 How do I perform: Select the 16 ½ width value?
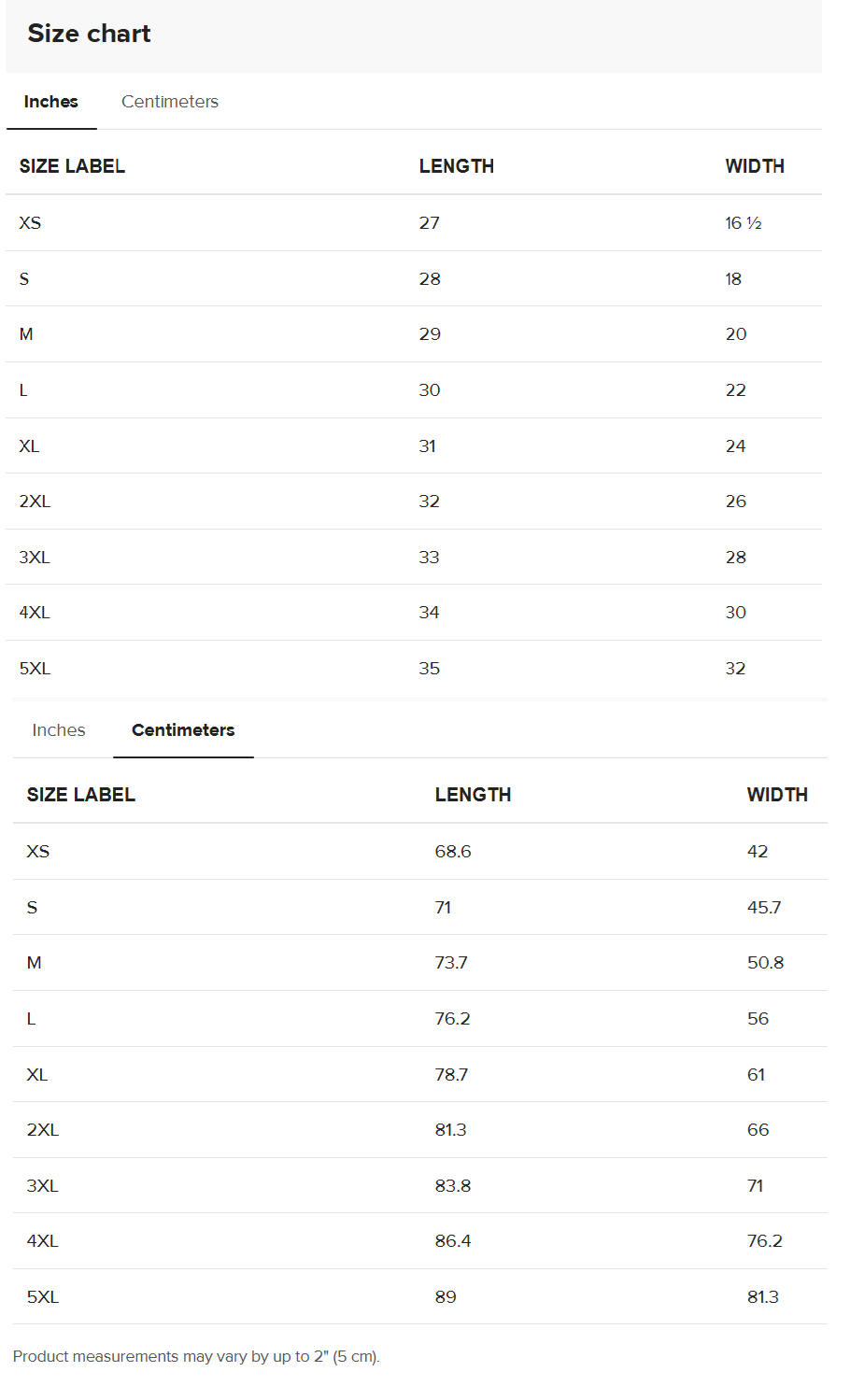[x=744, y=223]
